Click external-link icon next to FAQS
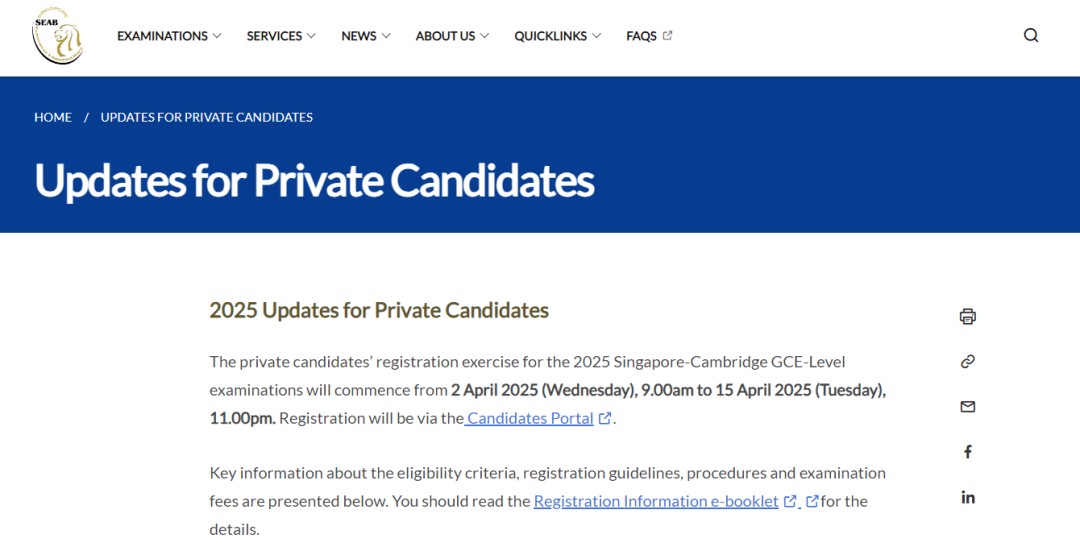Screen dimensions: 1080x551 click(668, 36)
